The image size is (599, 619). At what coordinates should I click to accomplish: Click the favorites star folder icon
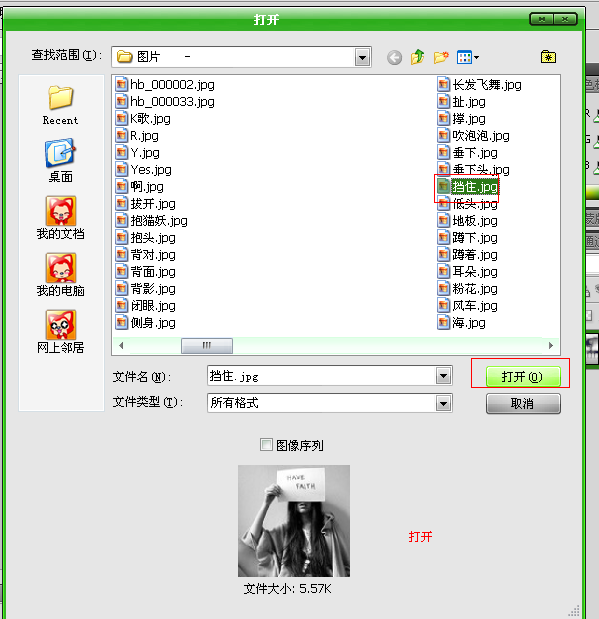click(x=548, y=57)
